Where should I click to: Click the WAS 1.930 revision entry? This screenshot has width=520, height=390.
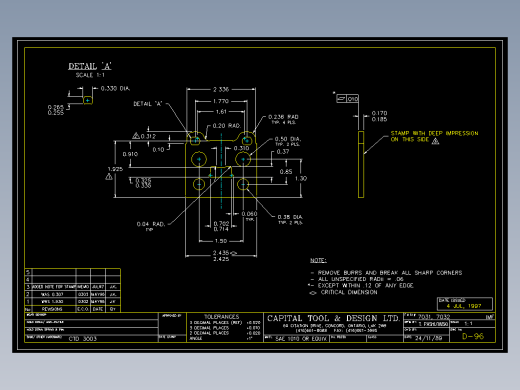(52, 302)
